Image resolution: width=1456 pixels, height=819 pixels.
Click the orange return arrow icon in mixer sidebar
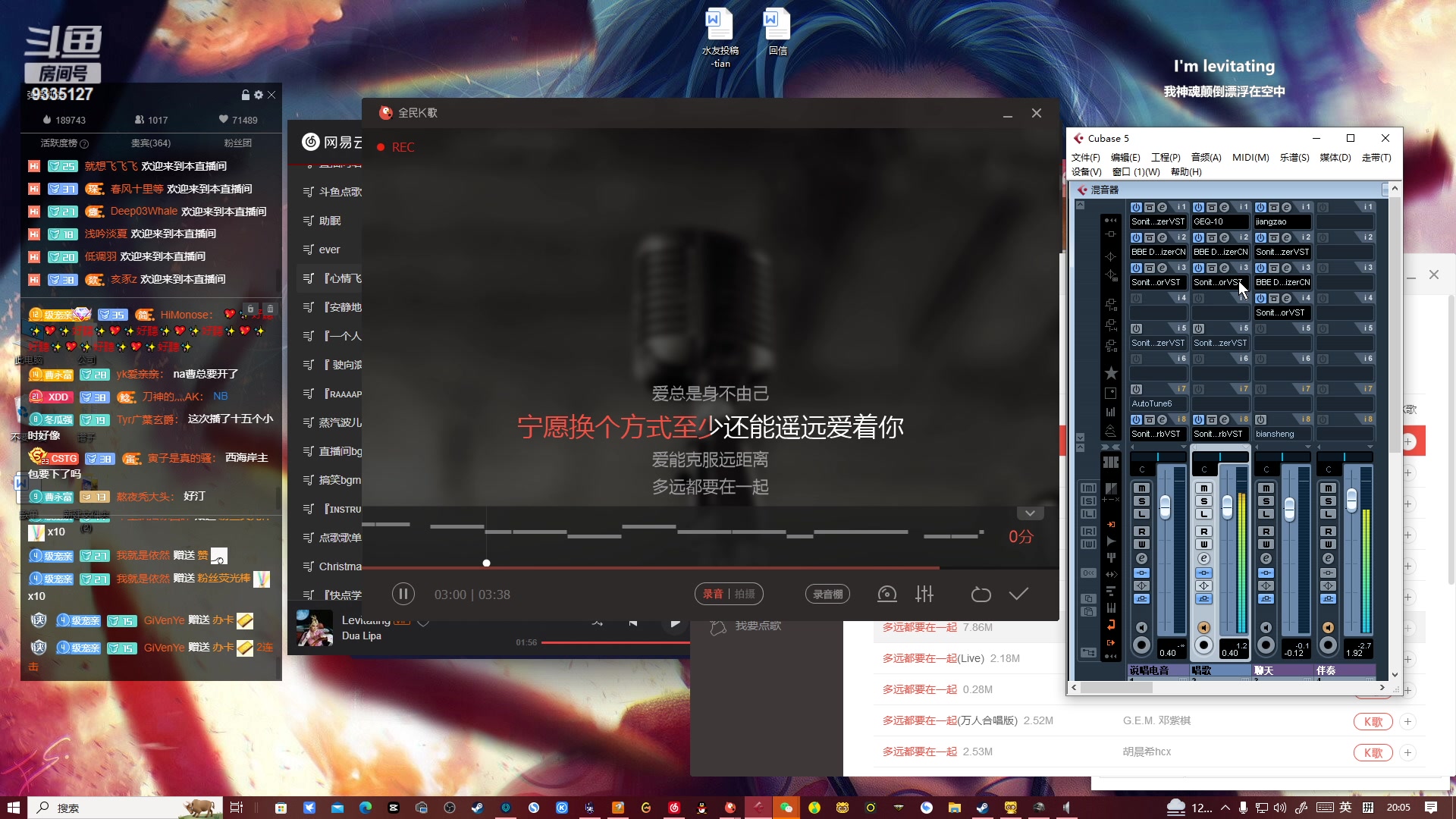point(1111,625)
